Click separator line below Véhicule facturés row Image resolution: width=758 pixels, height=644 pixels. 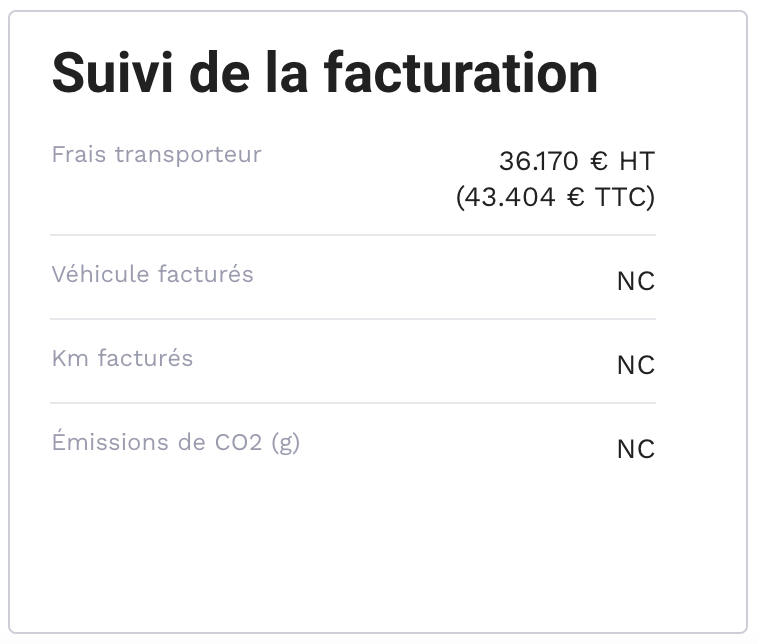(353, 320)
